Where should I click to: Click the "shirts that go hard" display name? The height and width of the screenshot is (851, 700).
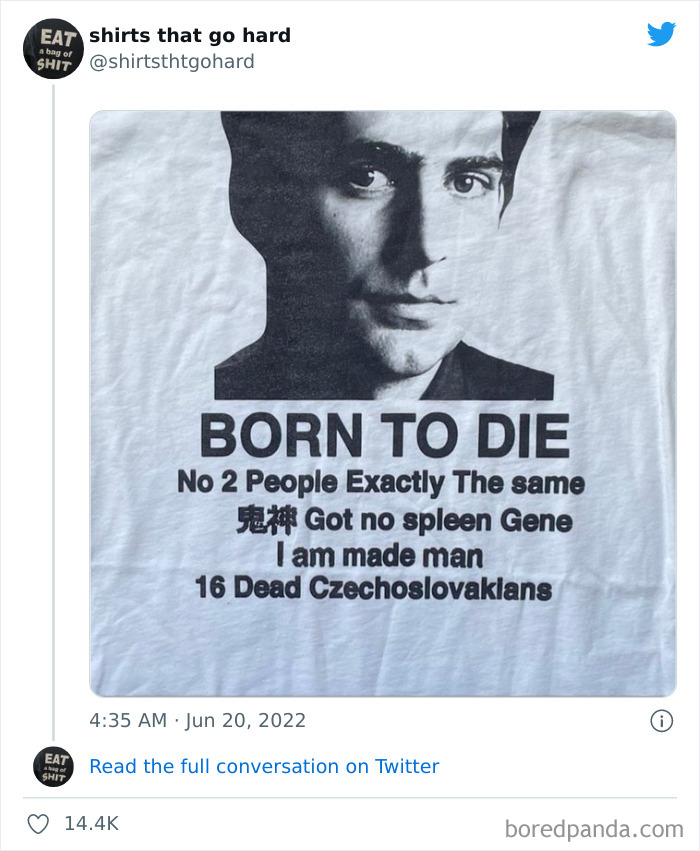190,36
